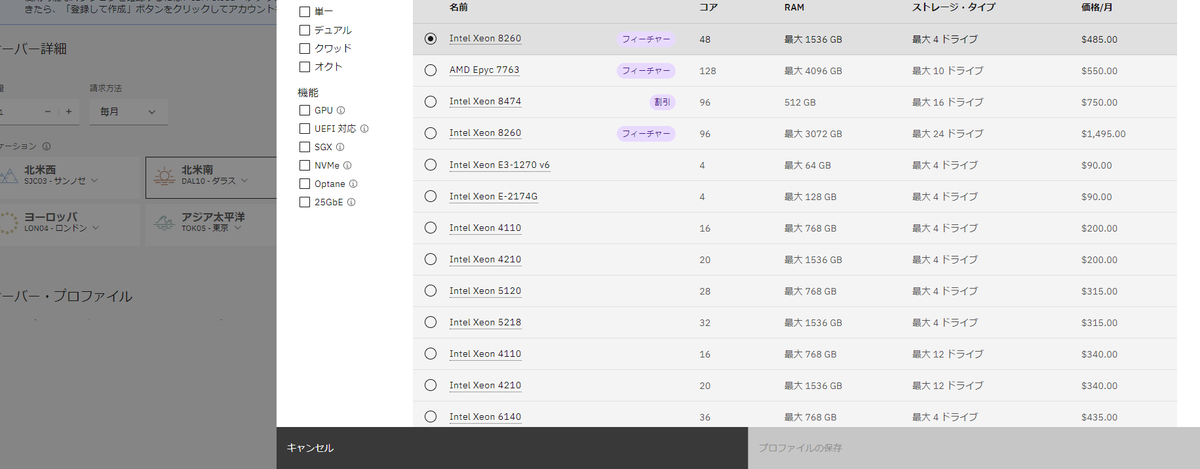This screenshot has height=469, width=1200.
Task: Check the クワッド processor filter
Action: (305, 48)
